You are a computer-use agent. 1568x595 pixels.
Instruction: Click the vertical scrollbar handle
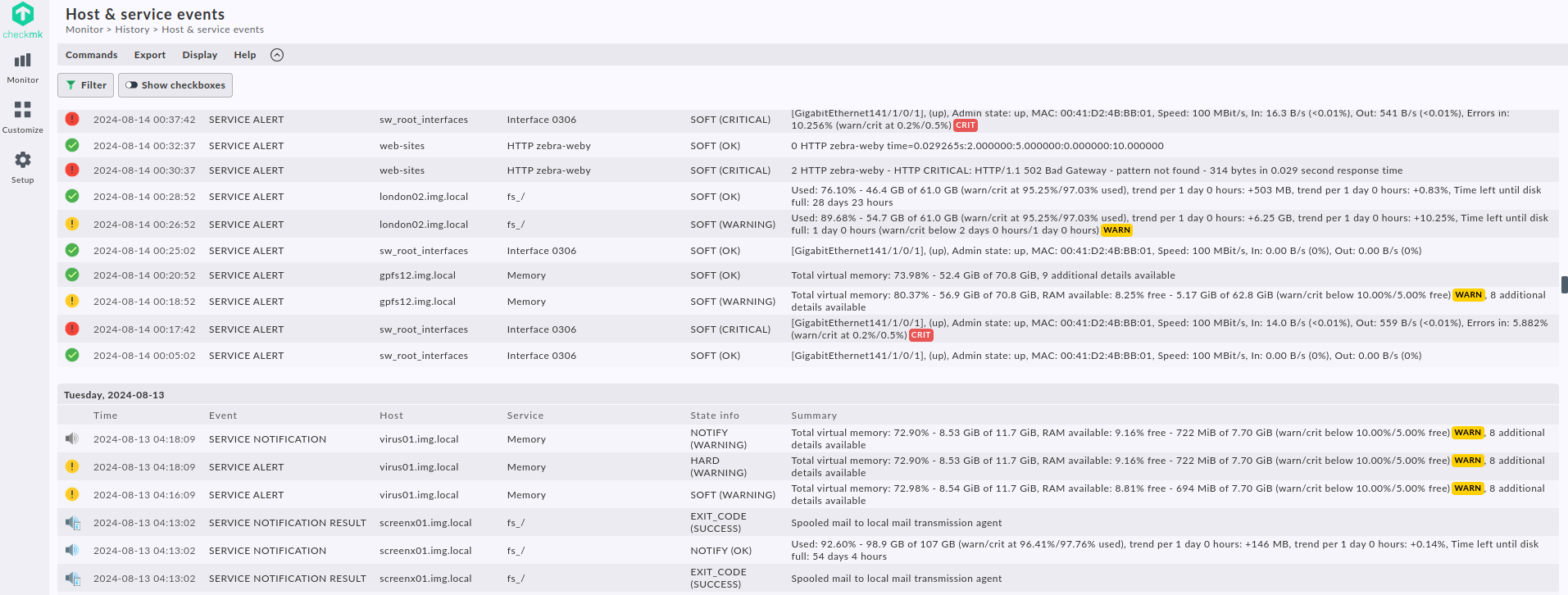[x=1564, y=284]
